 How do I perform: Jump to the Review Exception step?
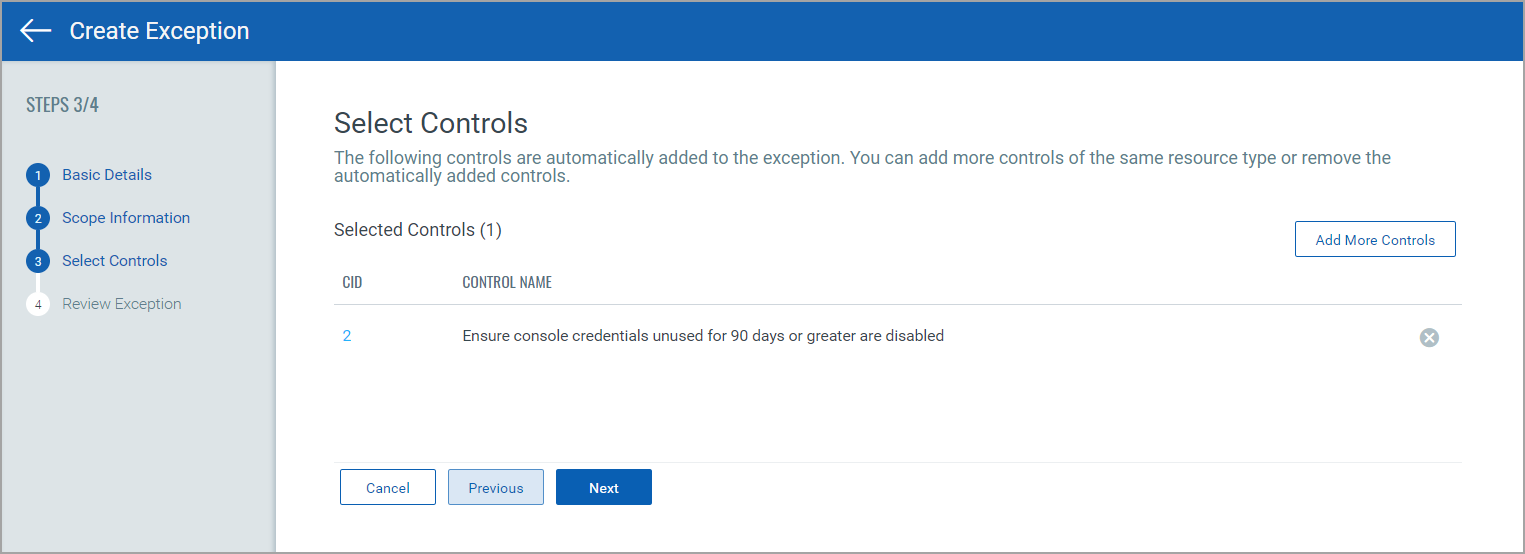tap(122, 304)
